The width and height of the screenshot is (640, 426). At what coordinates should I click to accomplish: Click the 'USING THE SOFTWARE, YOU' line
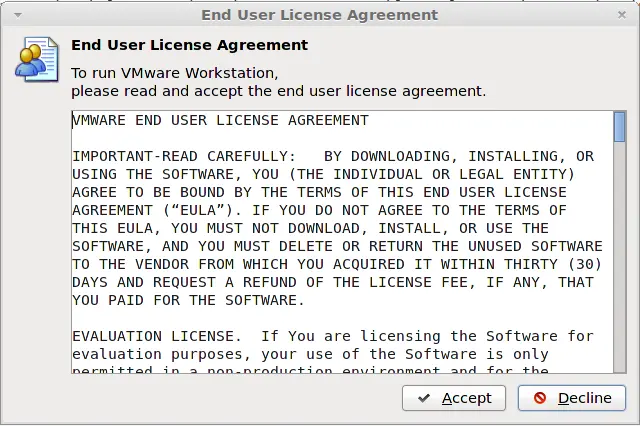(x=324, y=174)
